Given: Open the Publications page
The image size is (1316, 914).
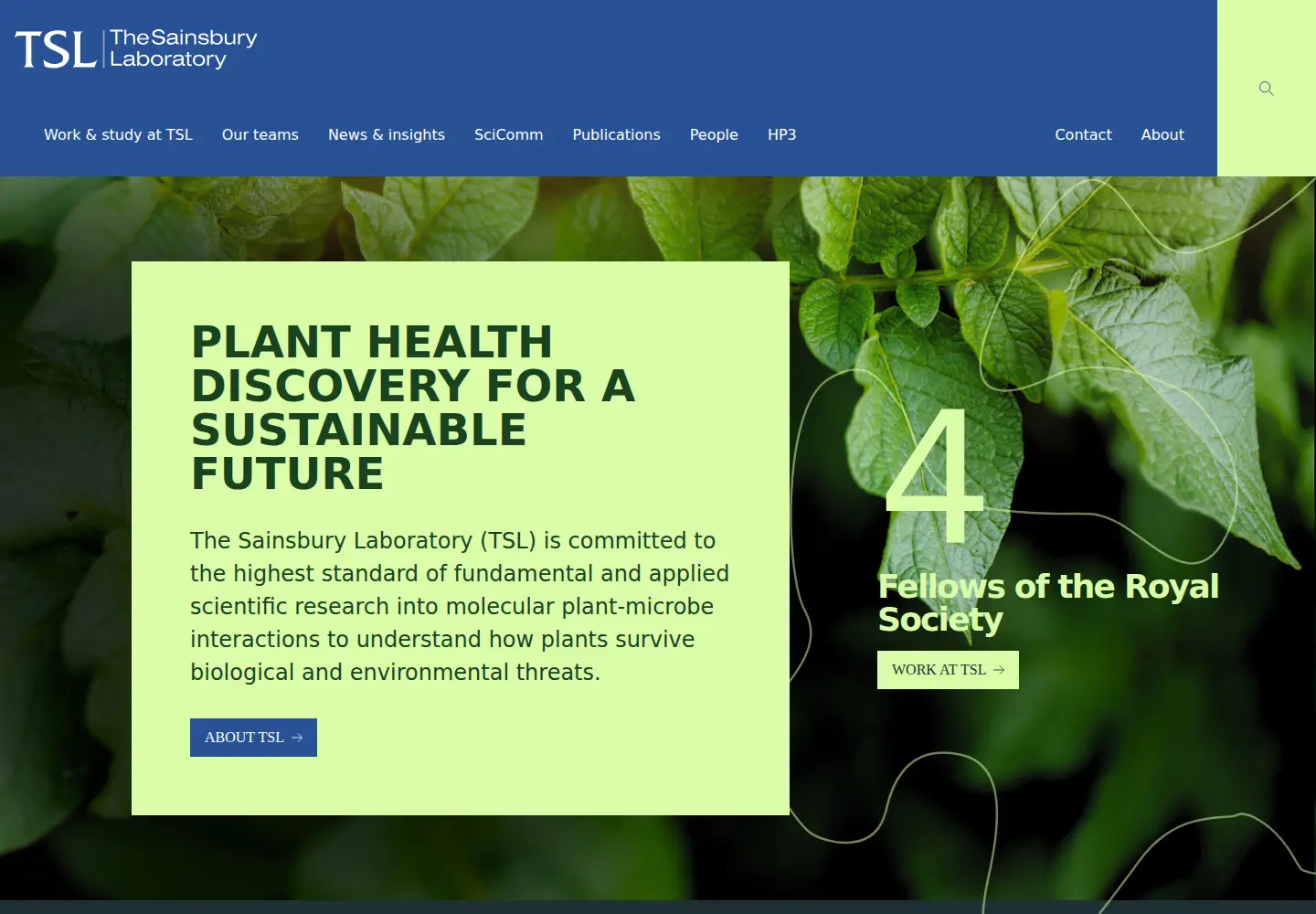Looking at the screenshot, I should click(x=616, y=134).
